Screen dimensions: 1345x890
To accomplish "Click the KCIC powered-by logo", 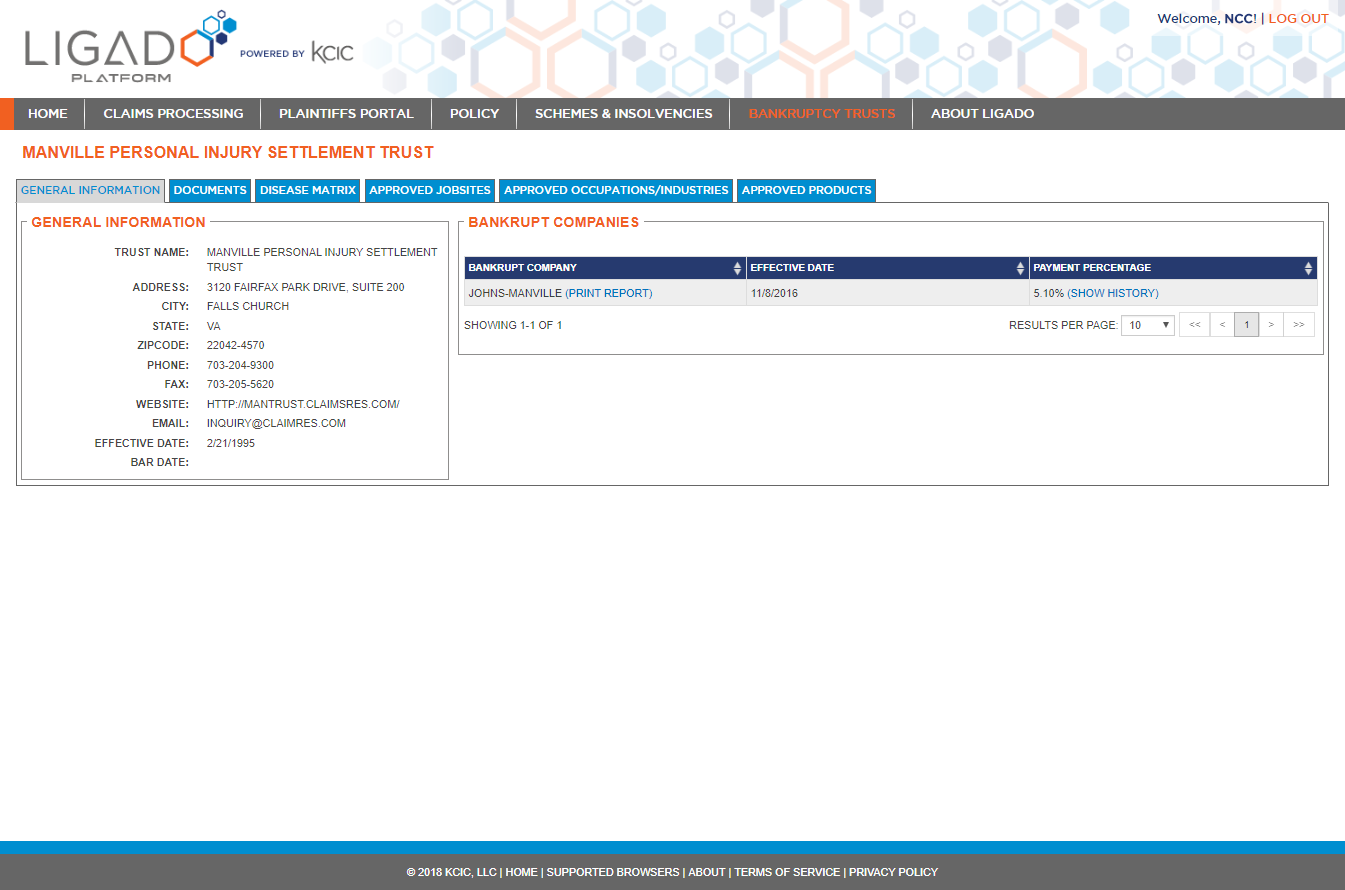I will (x=332, y=53).
